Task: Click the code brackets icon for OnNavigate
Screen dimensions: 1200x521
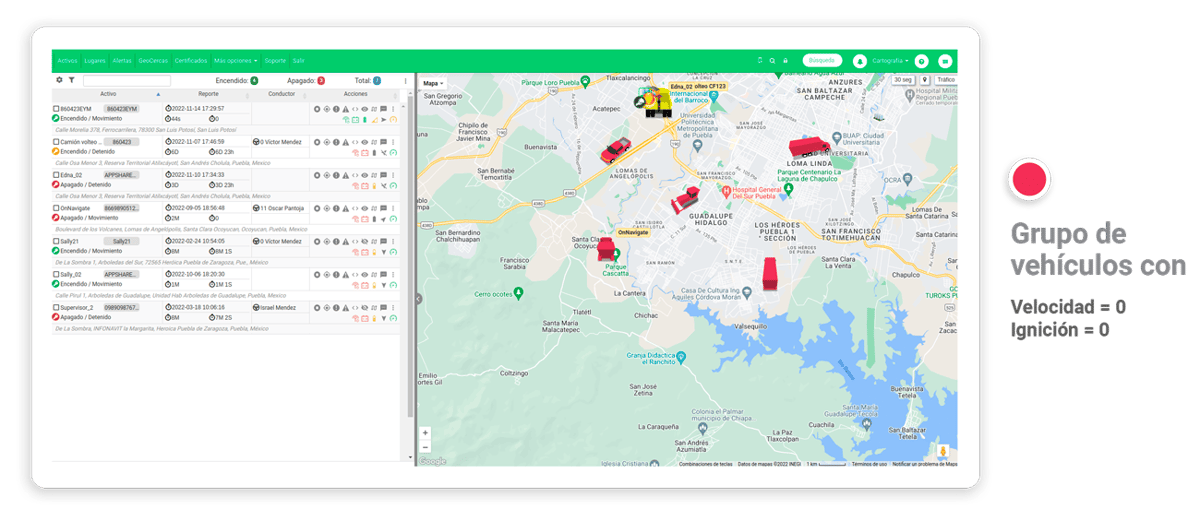Action: [355, 208]
